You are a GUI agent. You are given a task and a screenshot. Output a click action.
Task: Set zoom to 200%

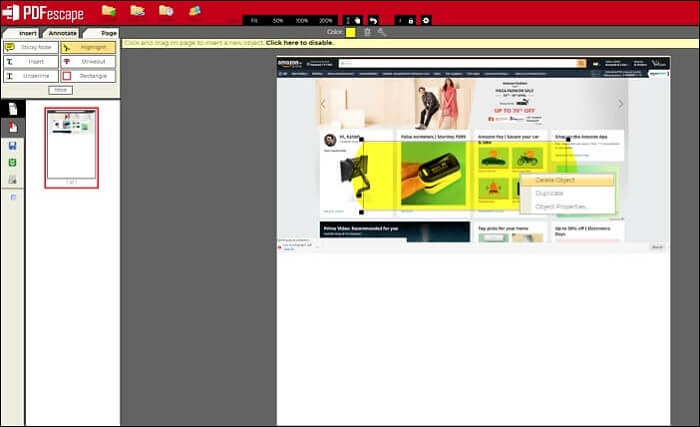coord(326,20)
